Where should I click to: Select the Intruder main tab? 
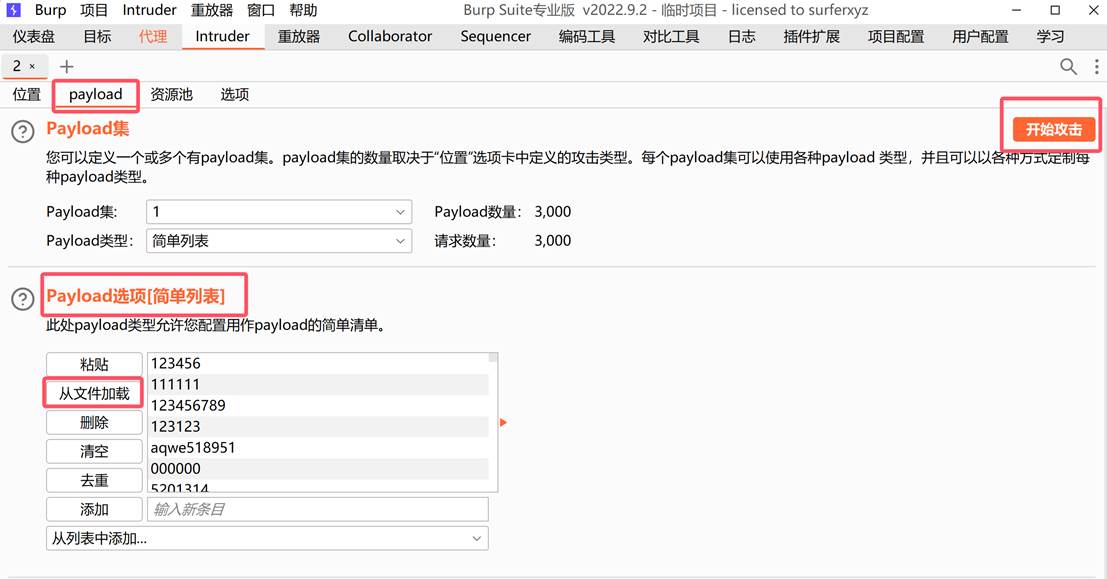[222, 37]
